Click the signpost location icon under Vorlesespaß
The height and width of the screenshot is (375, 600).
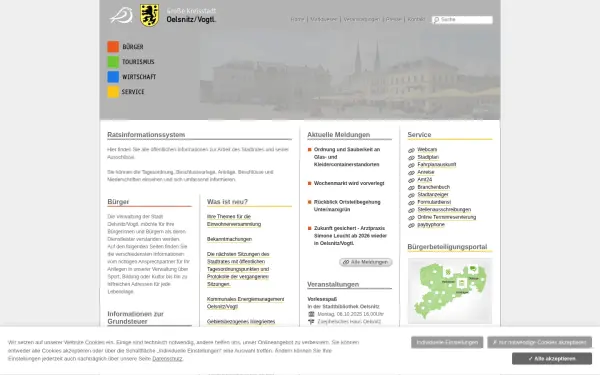(311, 322)
